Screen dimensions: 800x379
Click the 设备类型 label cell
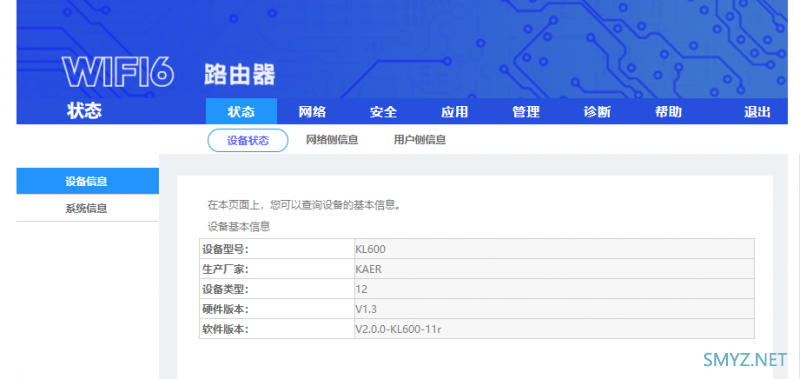coord(277,289)
